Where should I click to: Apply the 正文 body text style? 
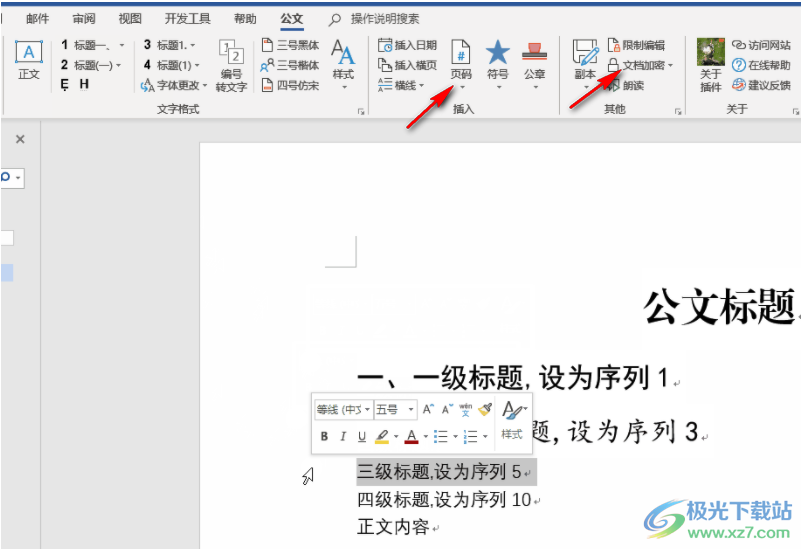click(x=29, y=60)
